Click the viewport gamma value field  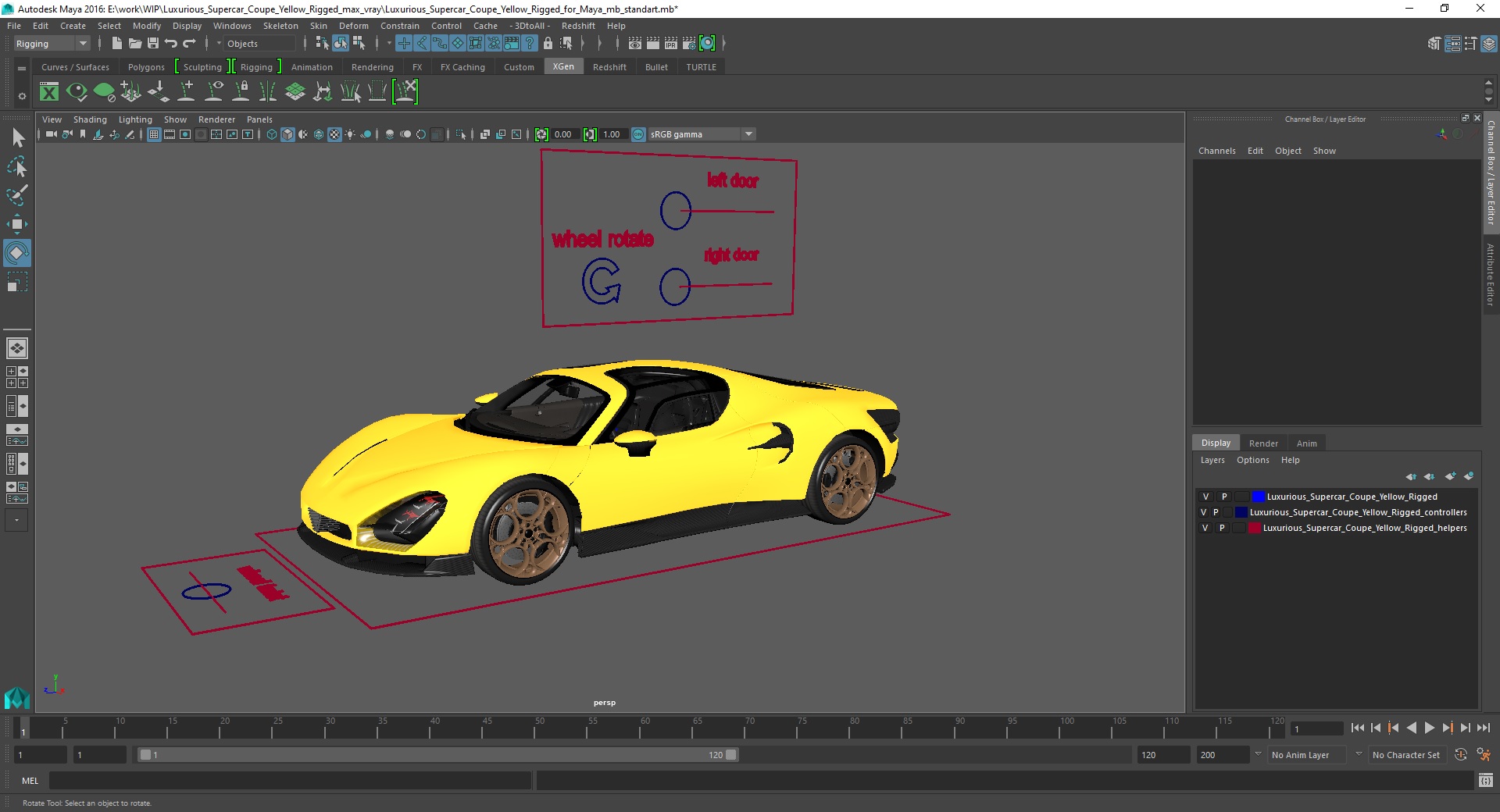pos(614,134)
